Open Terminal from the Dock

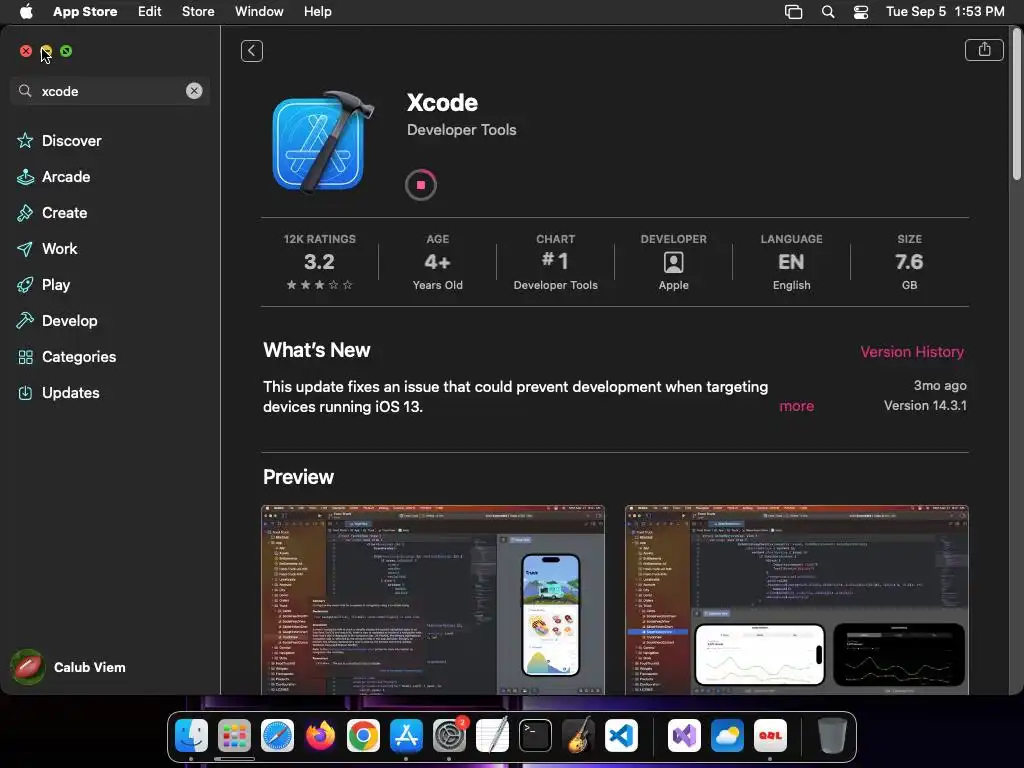point(536,736)
